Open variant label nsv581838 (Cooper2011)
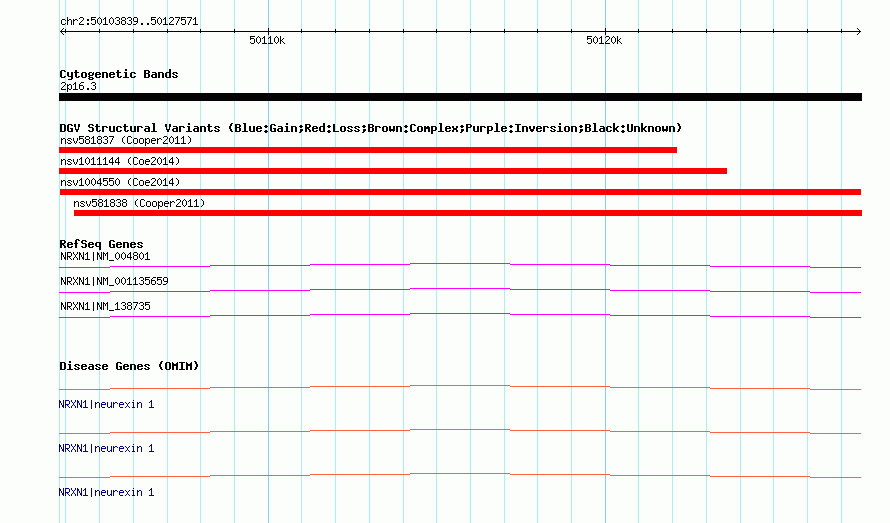 coord(139,203)
